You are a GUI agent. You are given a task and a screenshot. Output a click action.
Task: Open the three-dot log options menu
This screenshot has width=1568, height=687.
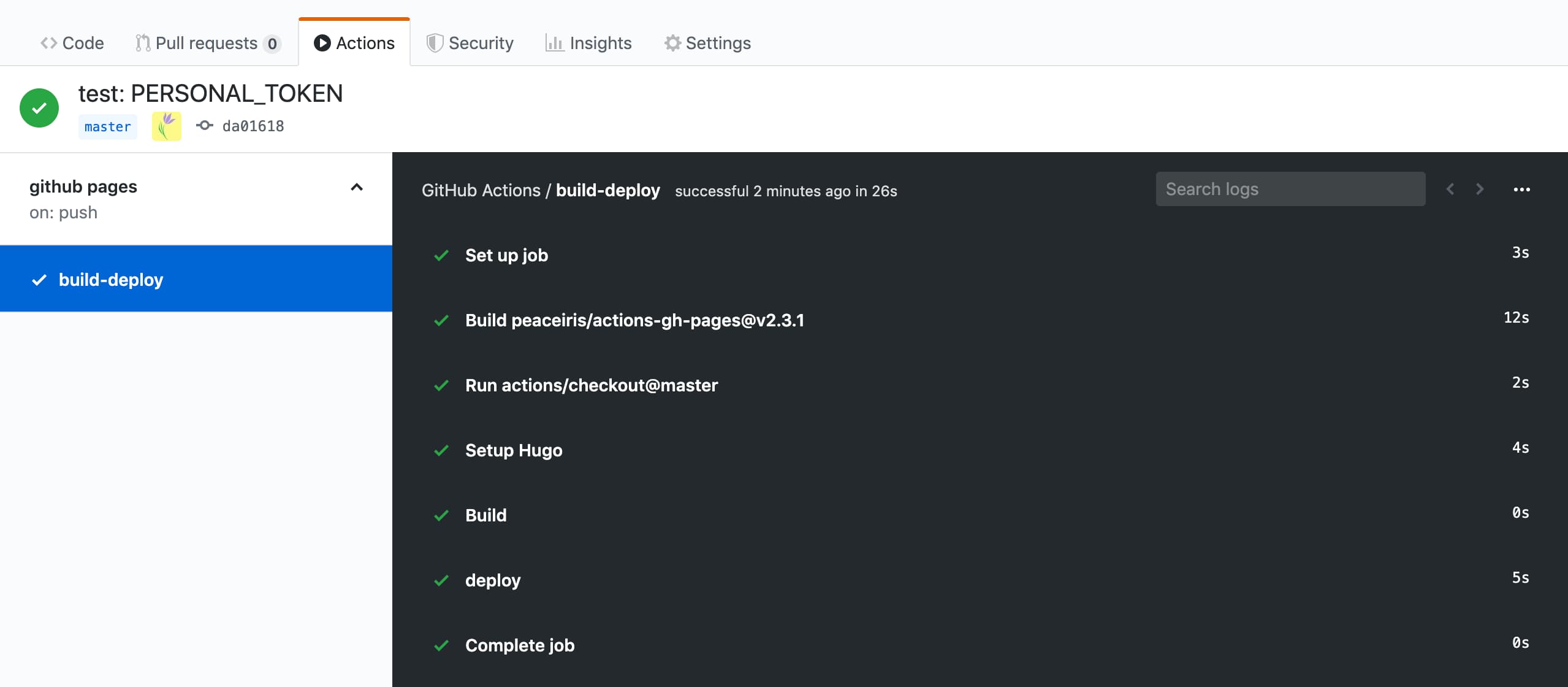click(x=1521, y=190)
